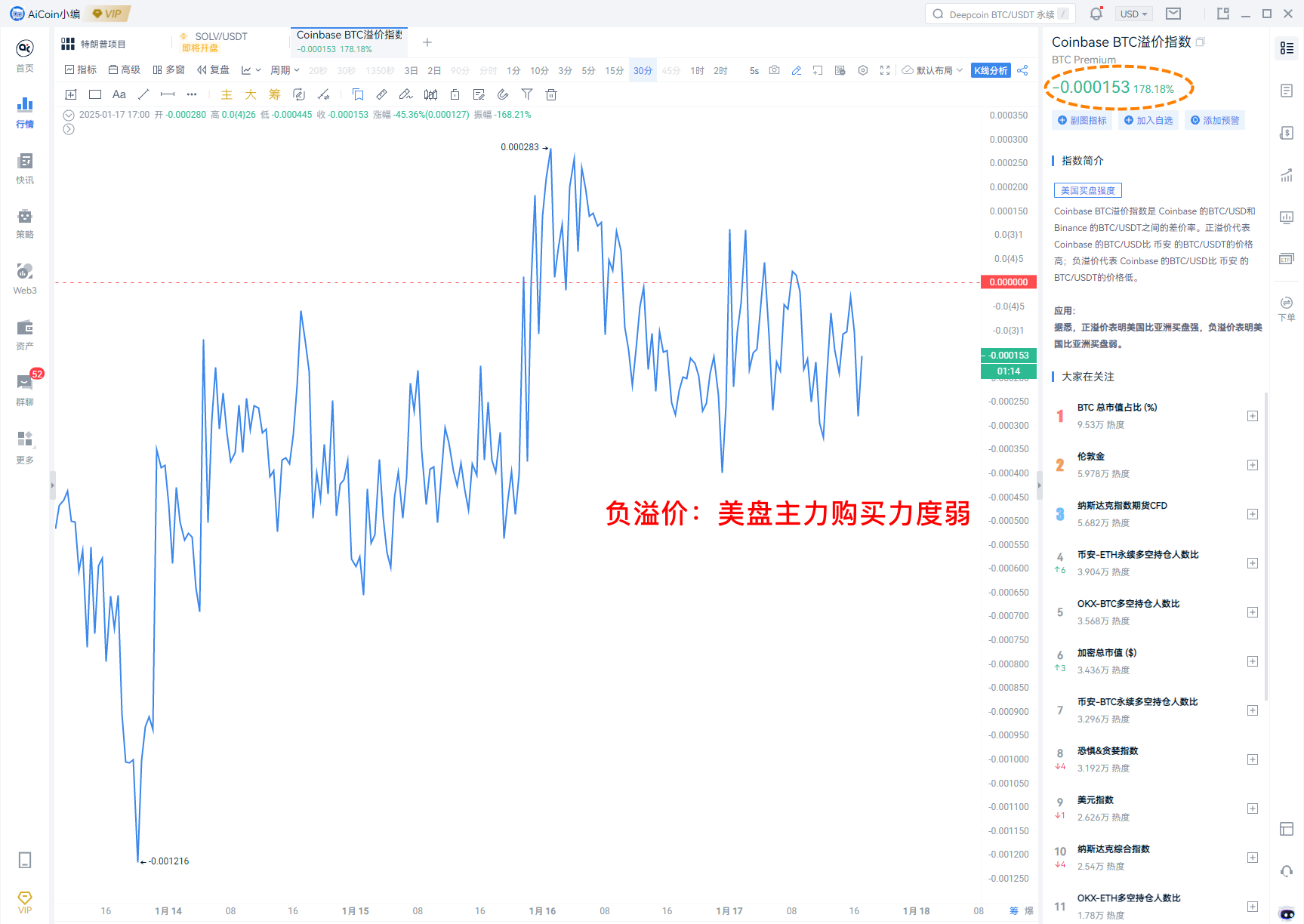Open the 策略 strategy sidebar icon

25,223
